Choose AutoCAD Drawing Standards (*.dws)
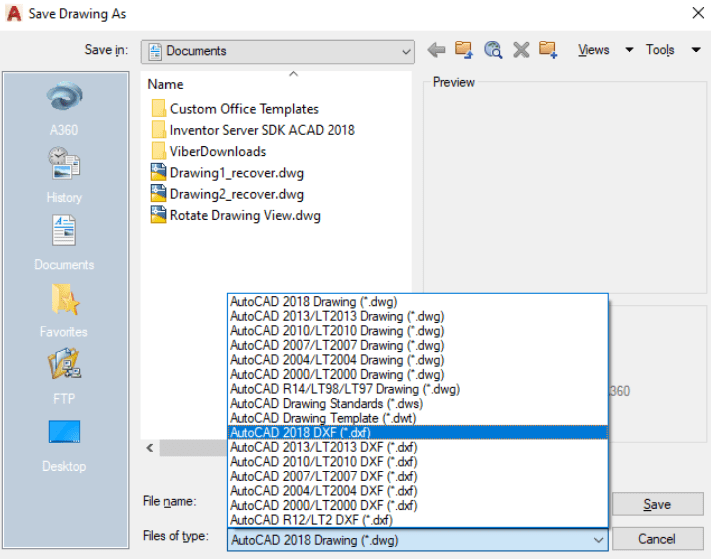This screenshot has width=711, height=559. 418,403
